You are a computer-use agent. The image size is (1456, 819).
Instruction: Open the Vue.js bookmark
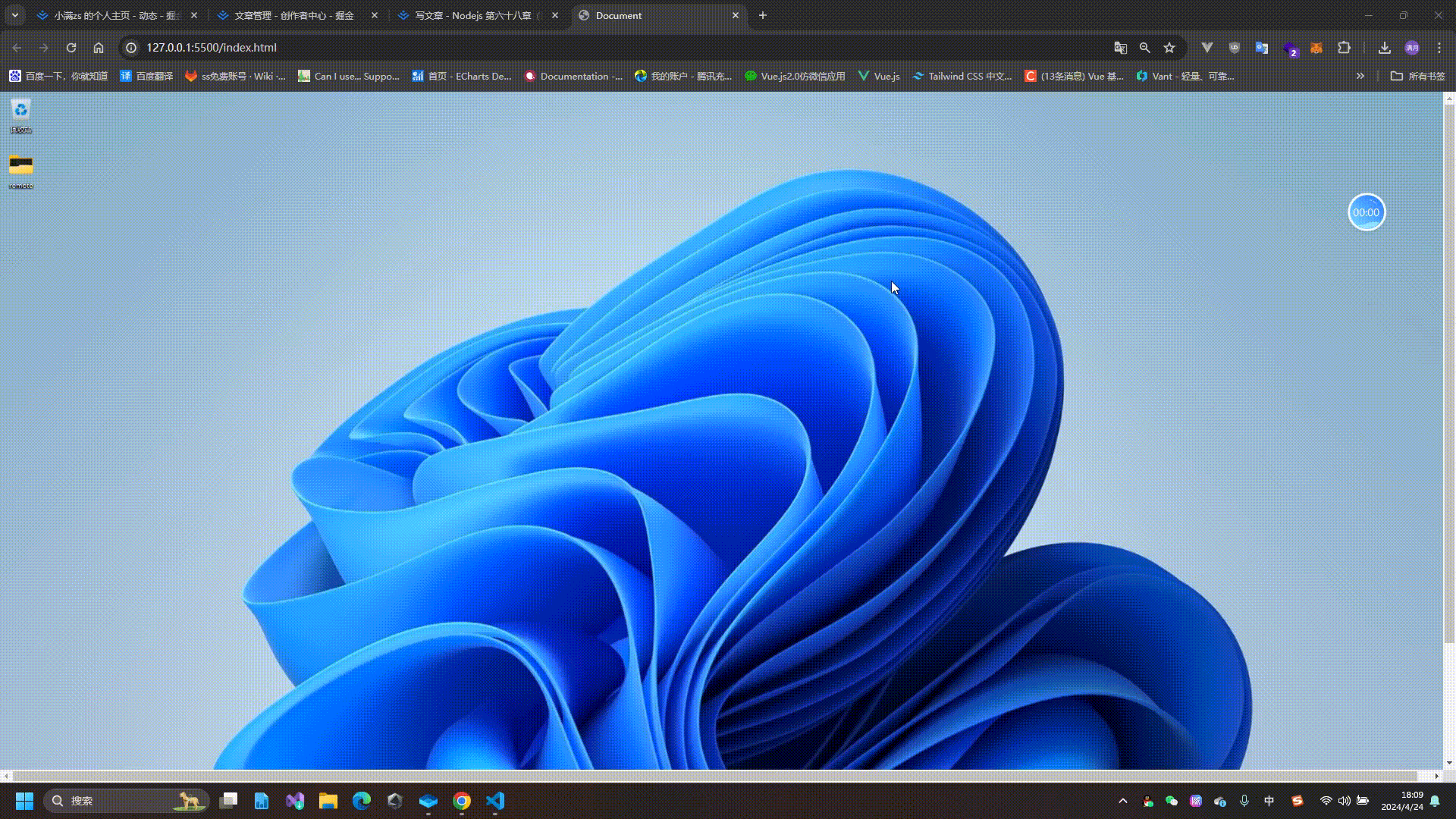pos(879,76)
